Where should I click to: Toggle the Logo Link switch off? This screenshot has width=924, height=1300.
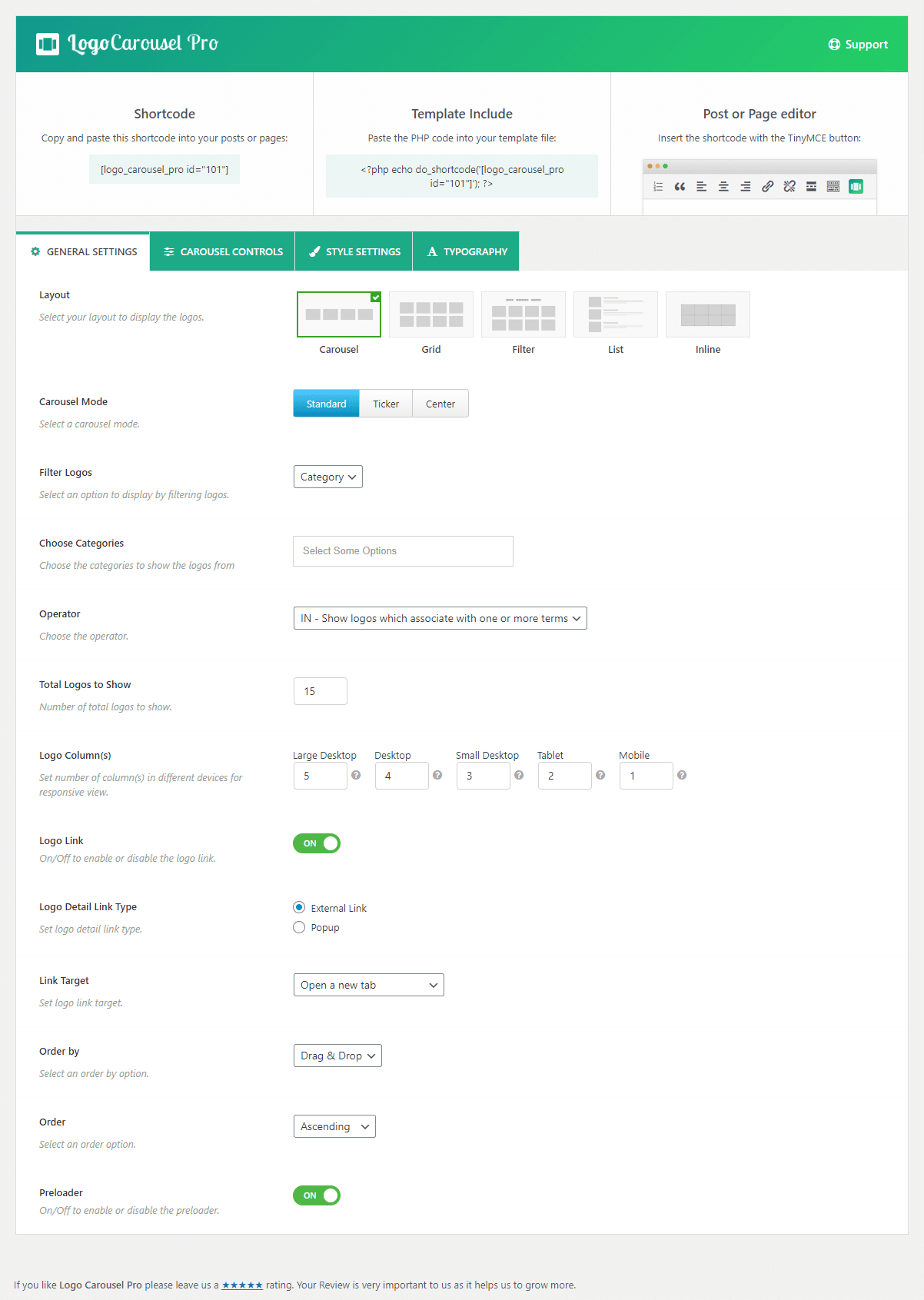(x=317, y=843)
